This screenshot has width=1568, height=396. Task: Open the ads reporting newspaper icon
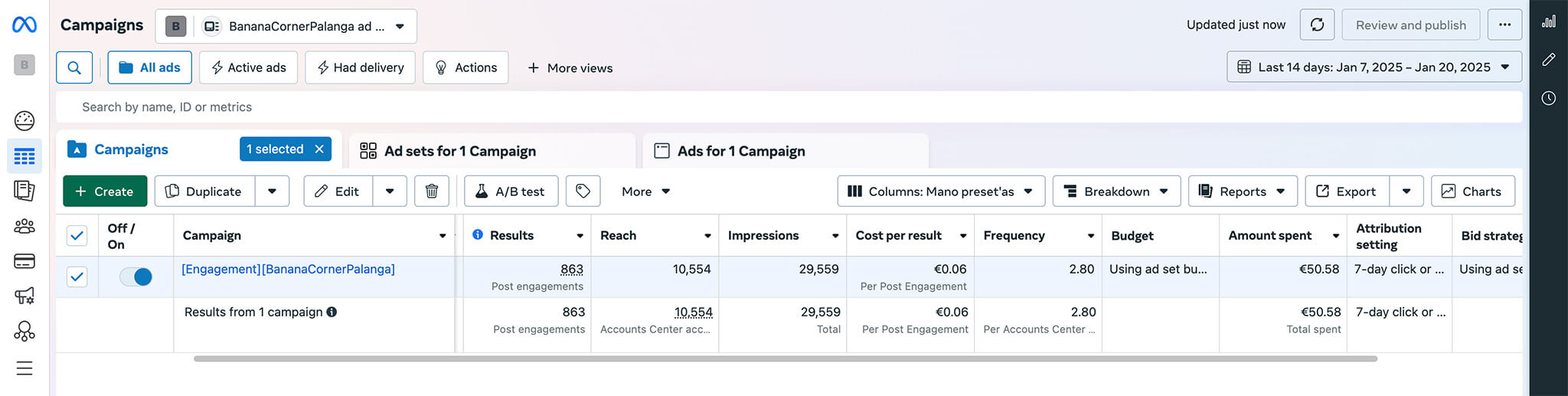click(x=24, y=191)
